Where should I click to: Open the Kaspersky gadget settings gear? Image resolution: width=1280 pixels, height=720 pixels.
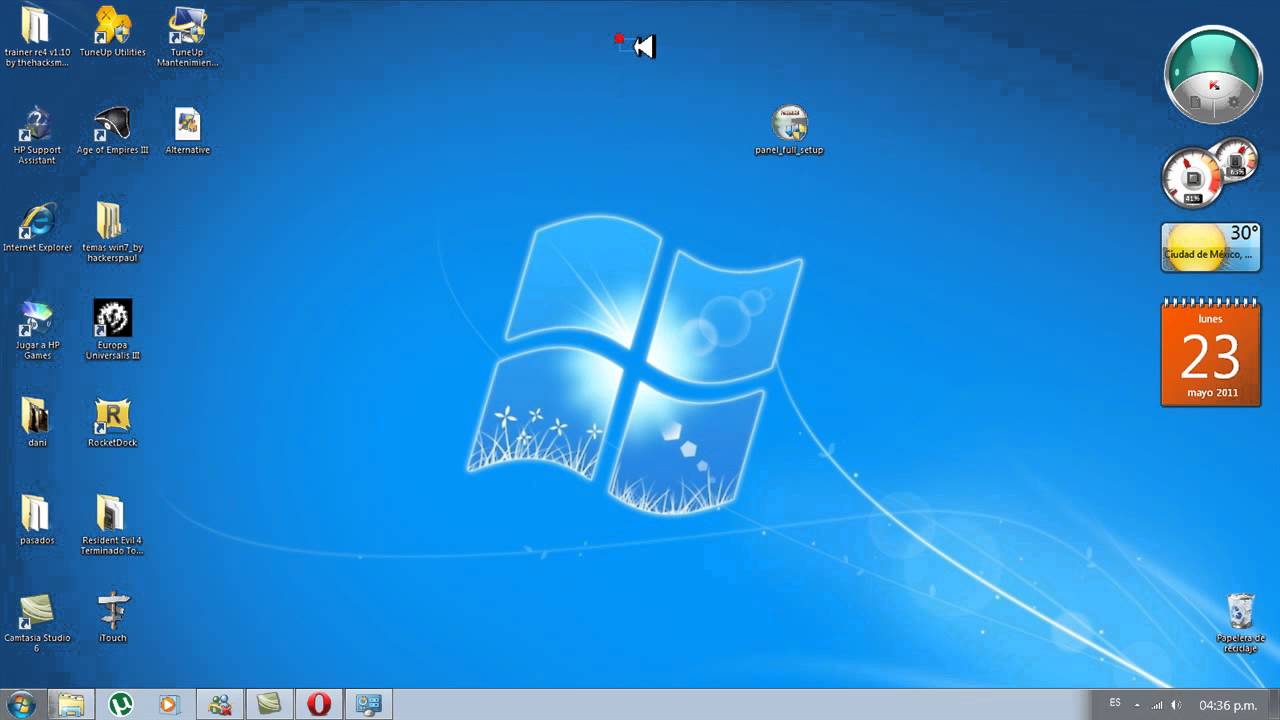pyautogui.click(x=1233, y=102)
